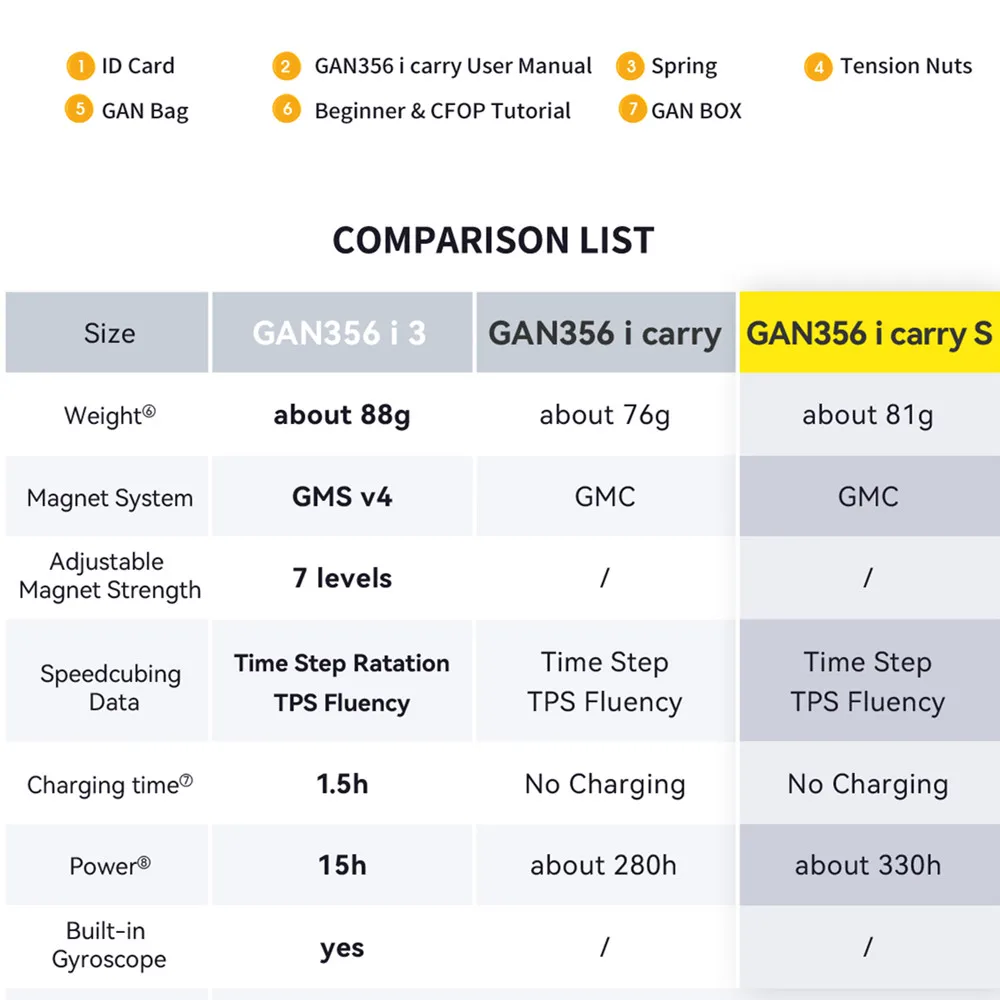Screen dimensions: 1000x1000
Task: Click the number 6 CFOP Tutorial badge
Action: [286, 109]
